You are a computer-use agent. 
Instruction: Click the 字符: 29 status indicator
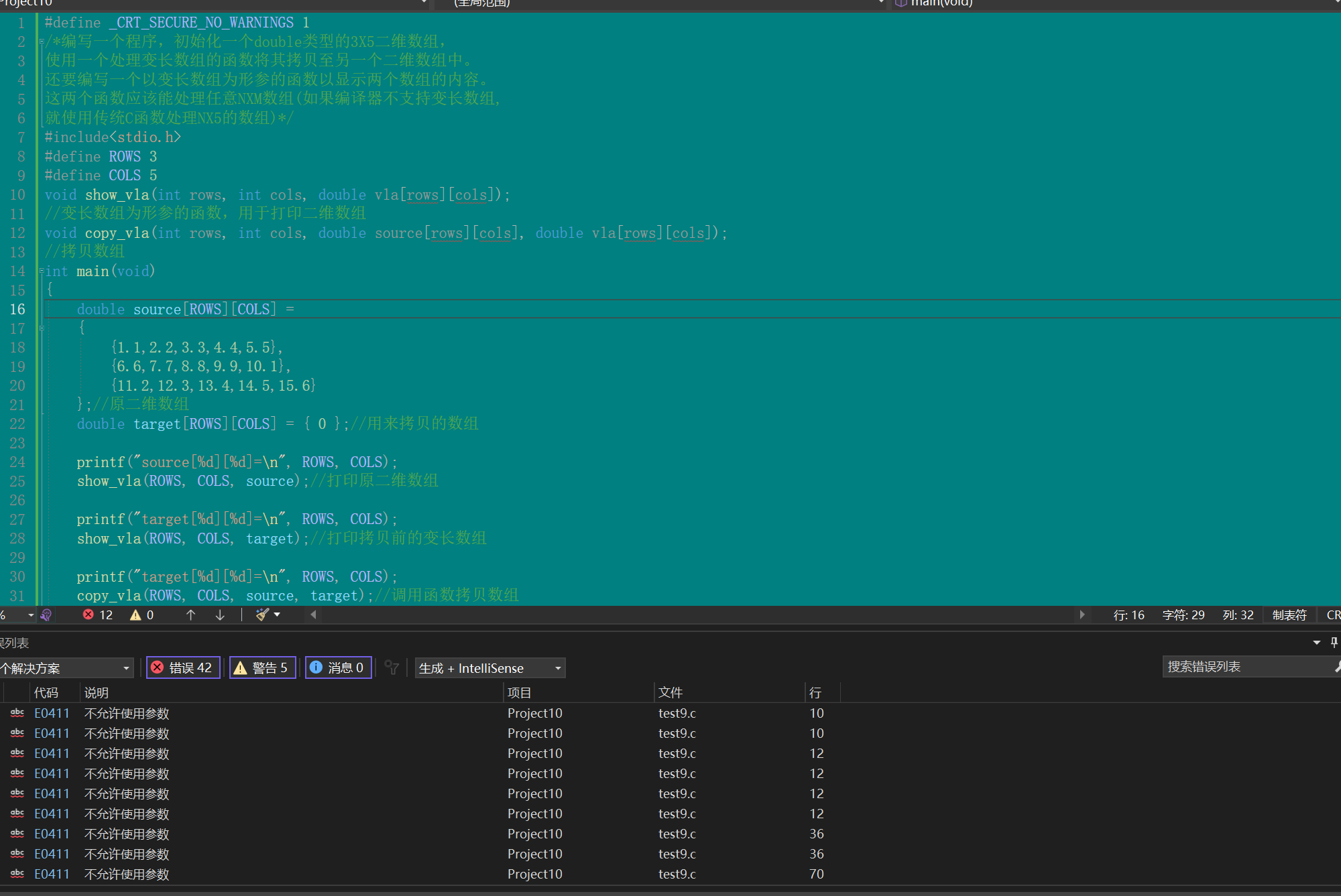click(1183, 615)
